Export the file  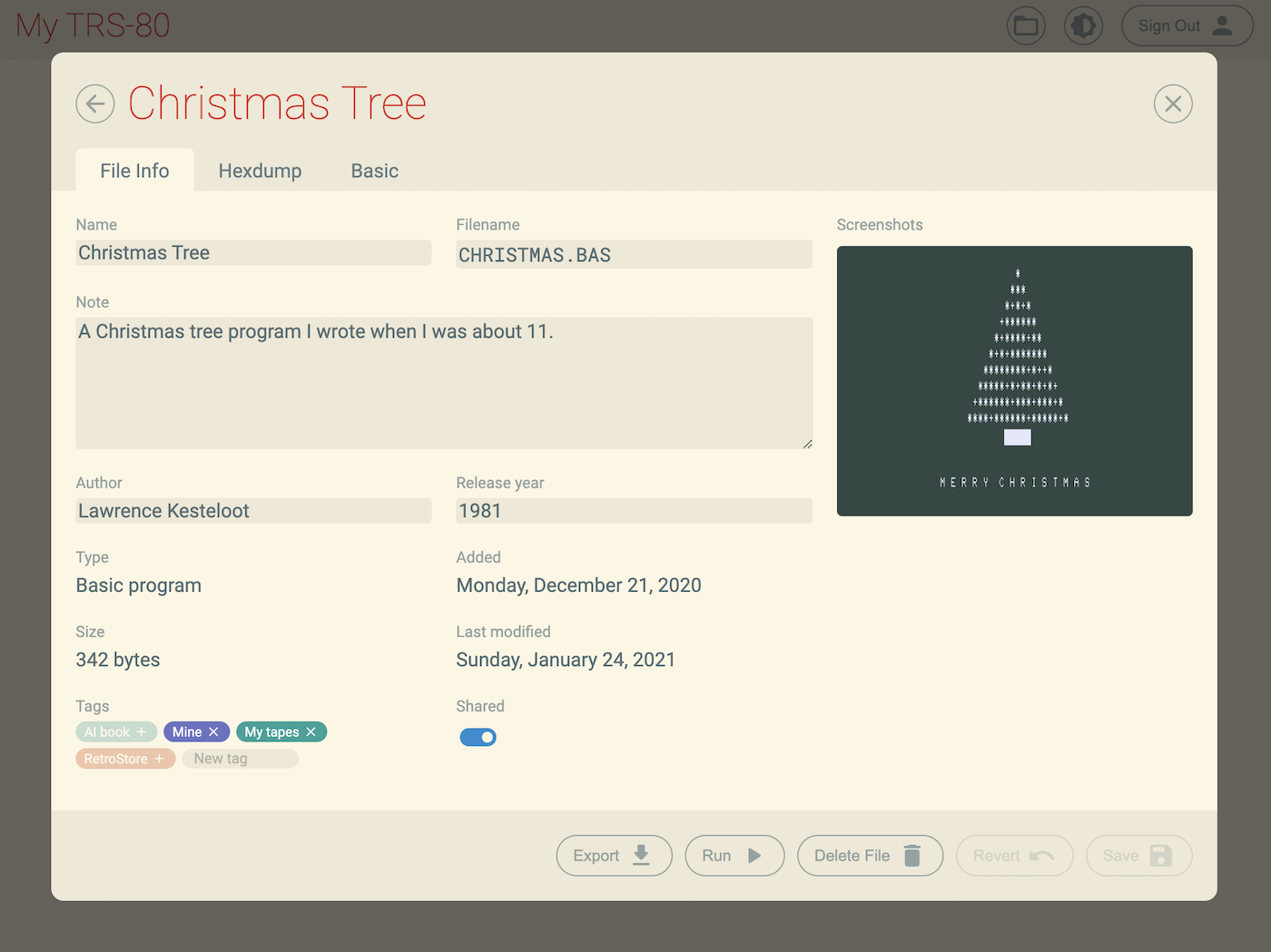(614, 856)
